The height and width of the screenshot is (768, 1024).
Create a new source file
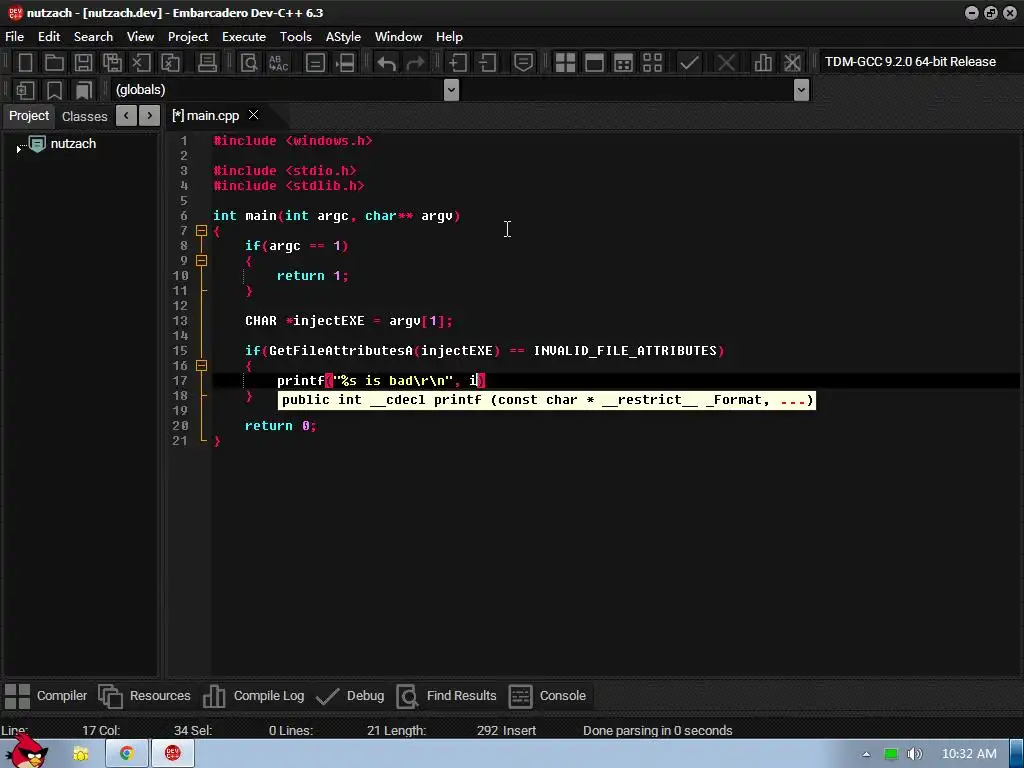tap(25, 63)
